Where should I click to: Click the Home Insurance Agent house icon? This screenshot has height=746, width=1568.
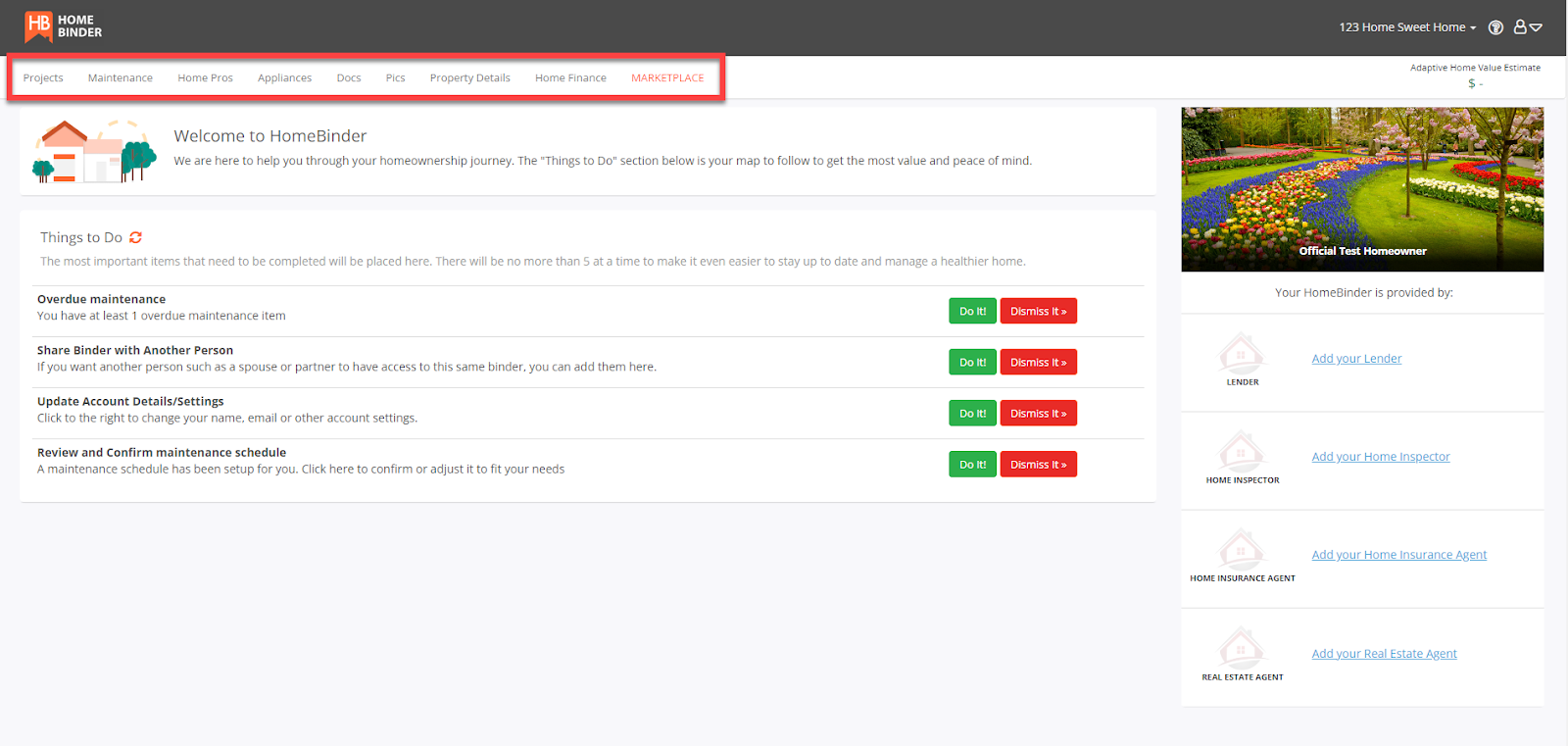pyautogui.click(x=1242, y=549)
